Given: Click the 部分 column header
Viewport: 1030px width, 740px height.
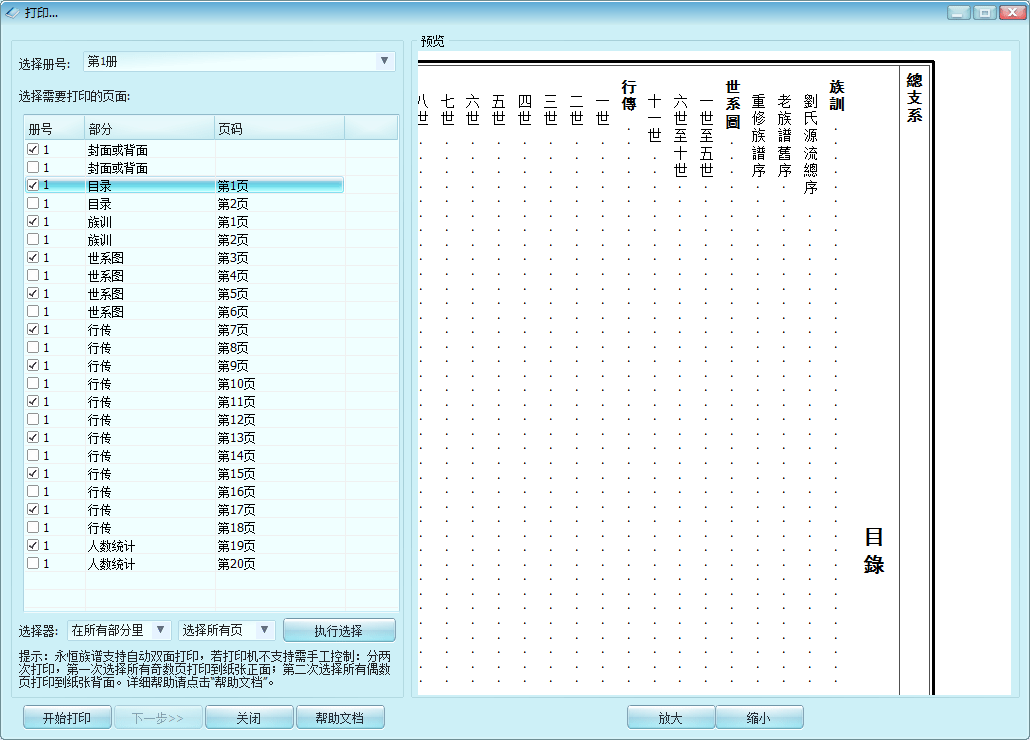Looking at the screenshot, I should tap(150, 129).
